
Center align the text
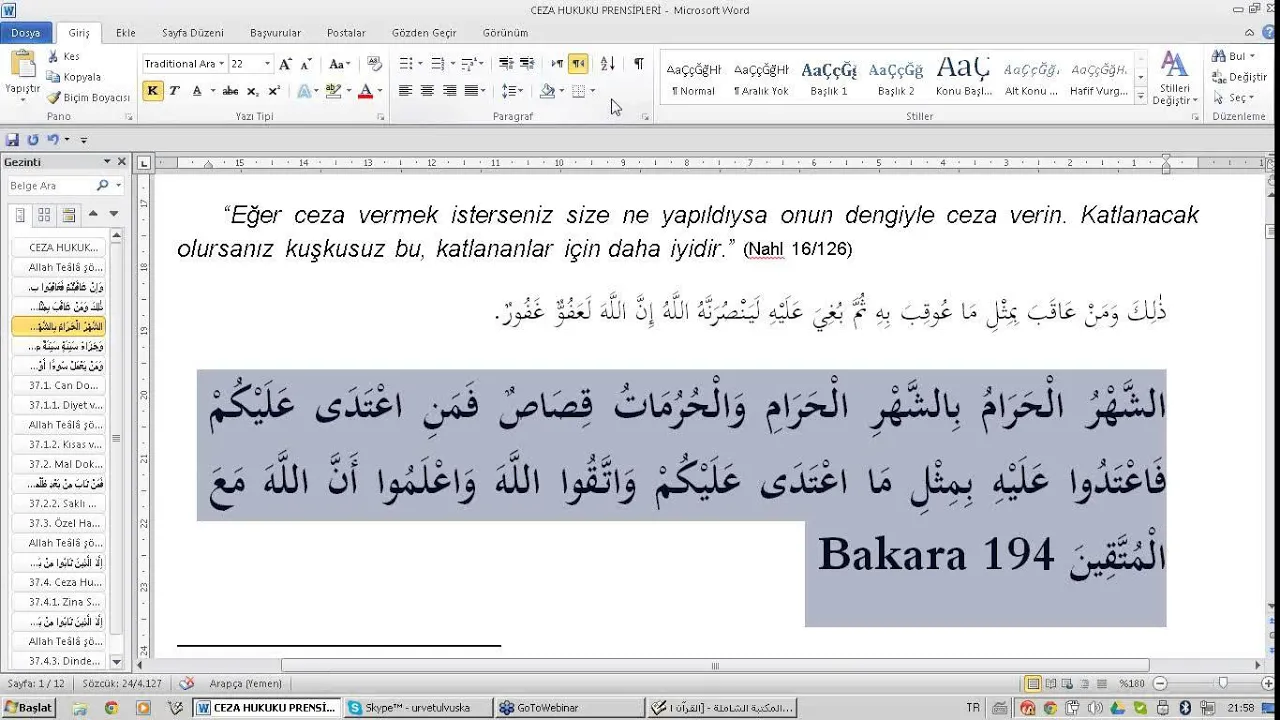[x=427, y=91]
